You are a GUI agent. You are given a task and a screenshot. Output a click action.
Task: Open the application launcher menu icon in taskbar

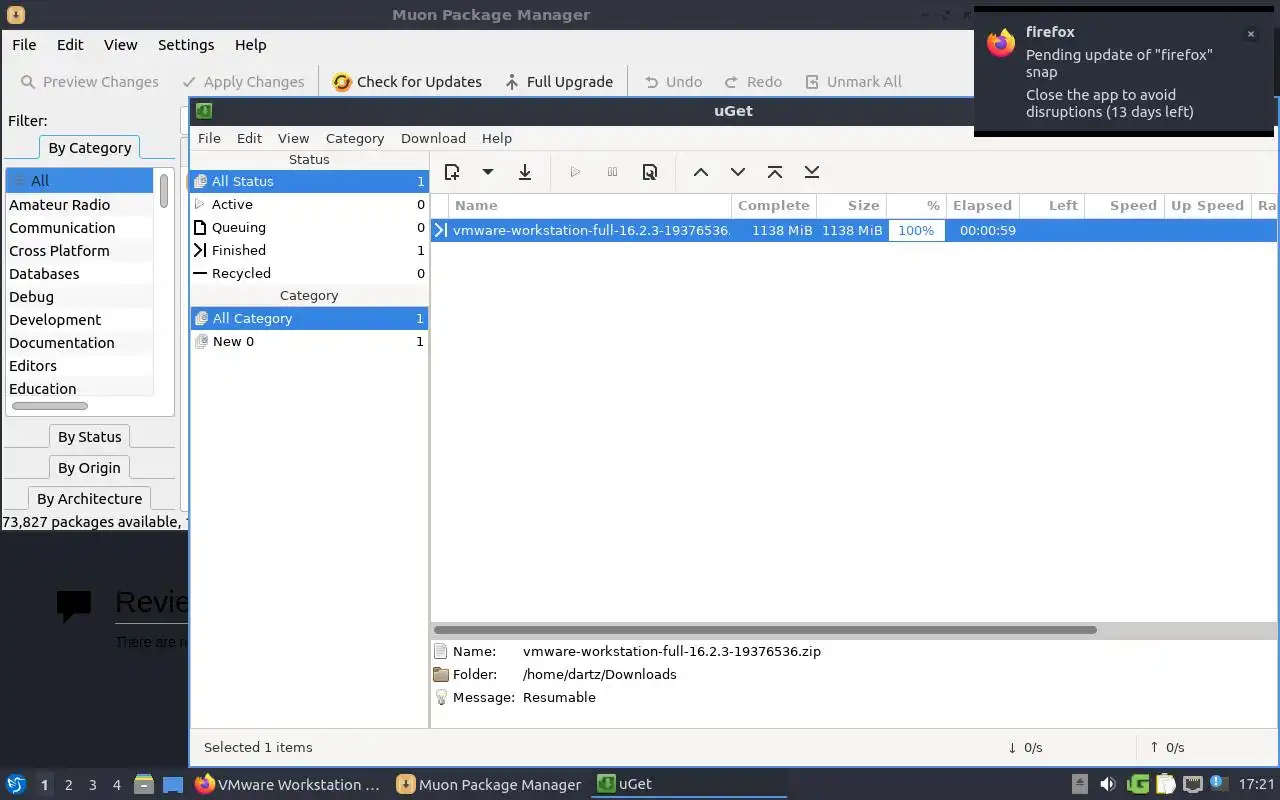(16, 785)
